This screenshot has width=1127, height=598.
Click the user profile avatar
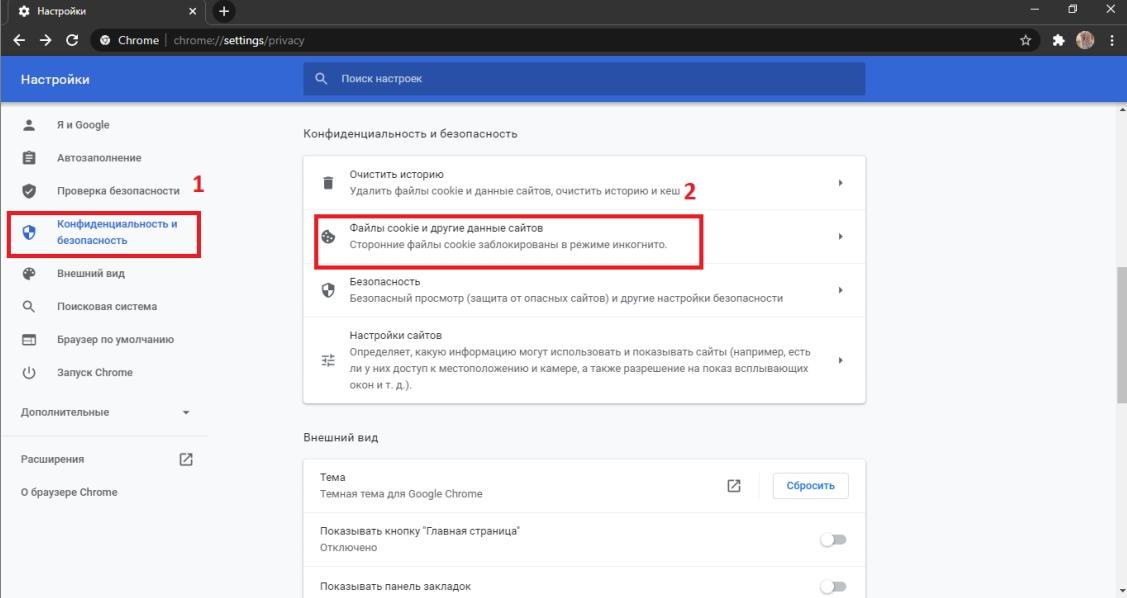(x=1085, y=40)
